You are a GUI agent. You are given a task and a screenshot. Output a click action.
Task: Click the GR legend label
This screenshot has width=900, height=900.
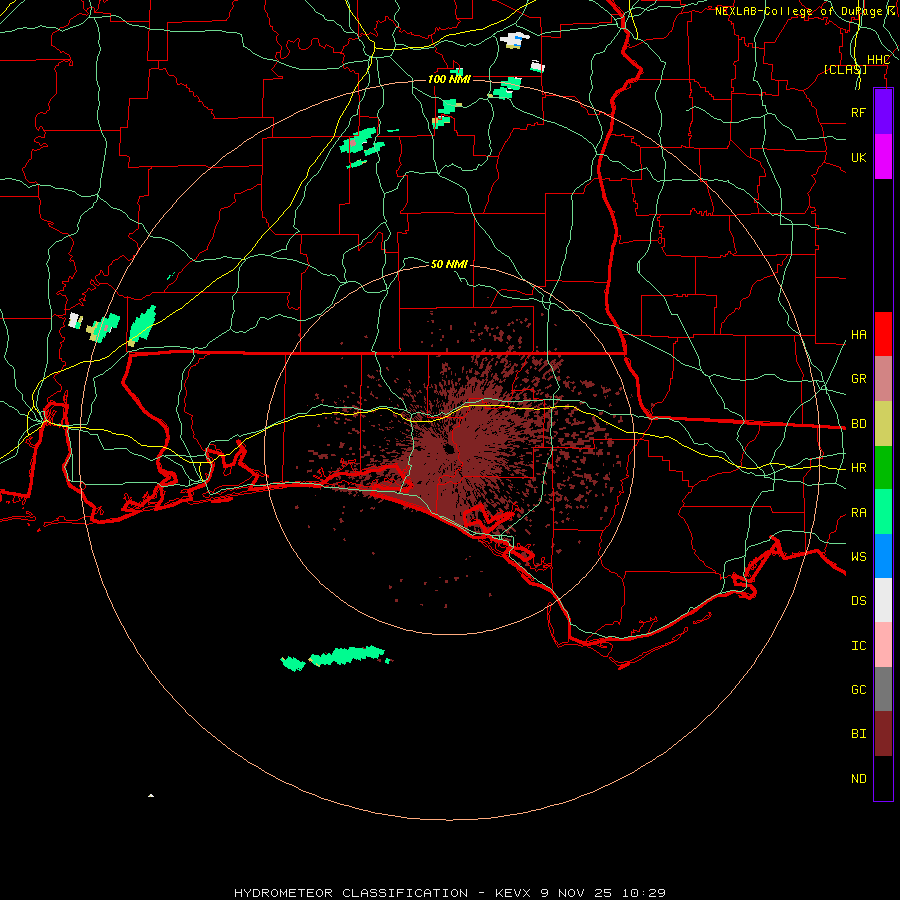[858, 379]
